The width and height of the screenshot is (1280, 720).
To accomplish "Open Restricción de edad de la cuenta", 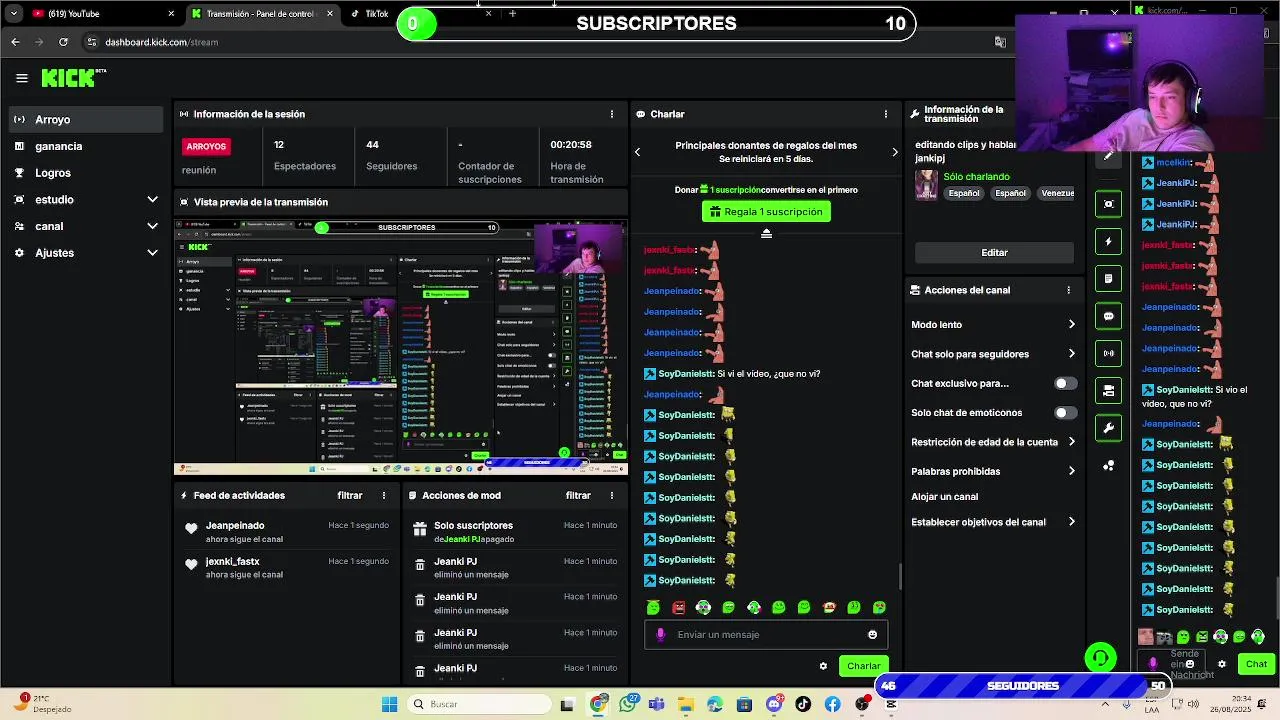I will [x=993, y=442].
